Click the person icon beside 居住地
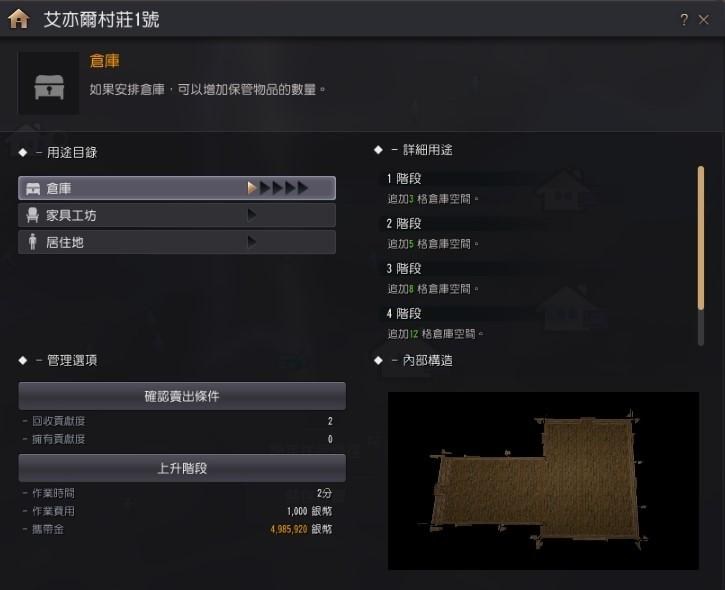Image resolution: width=725 pixels, height=590 pixels. click(32, 242)
